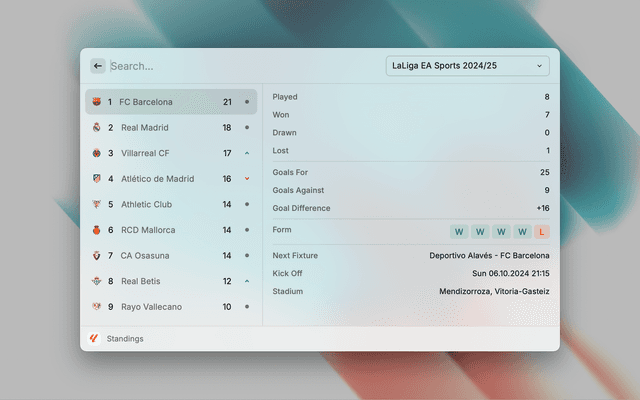Click the back arrow button
The width and height of the screenshot is (640, 400).
click(98, 66)
